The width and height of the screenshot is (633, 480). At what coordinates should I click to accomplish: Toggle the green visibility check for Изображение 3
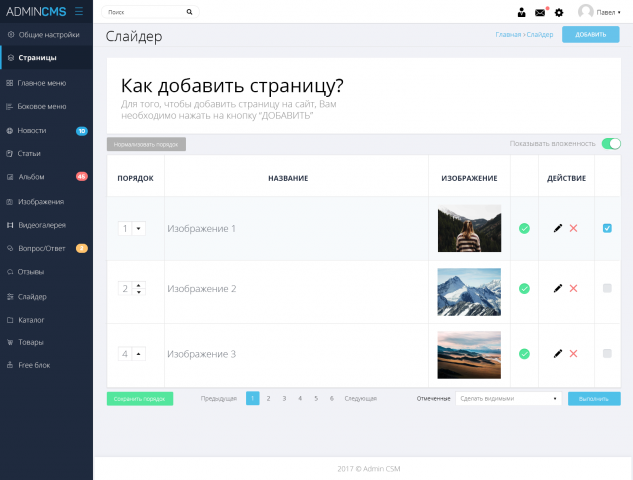click(x=524, y=354)
